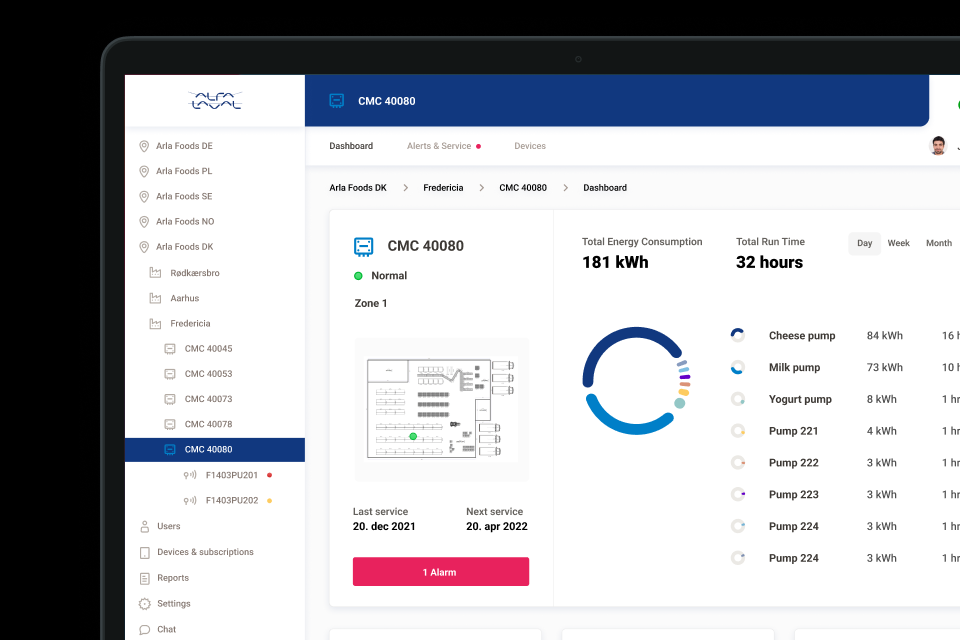The width and height of the screenshot is (960, 640).
Task: Select the Cheese pump label
Action: tap(802, 335)
